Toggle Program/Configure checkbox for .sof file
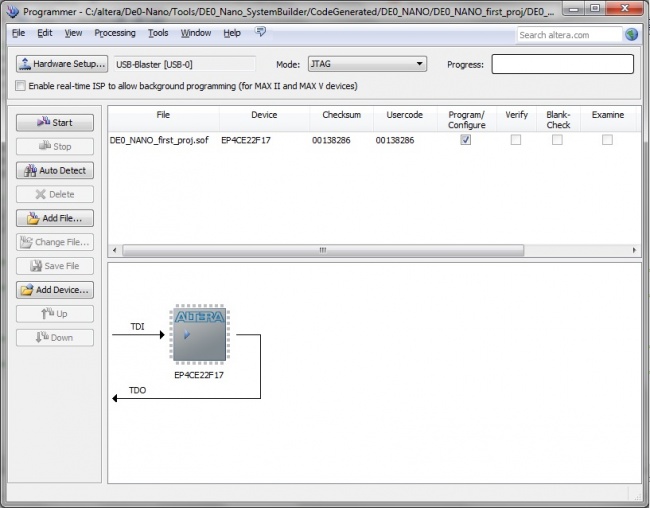Screen dimensions: 650x508 click(466, 140)
